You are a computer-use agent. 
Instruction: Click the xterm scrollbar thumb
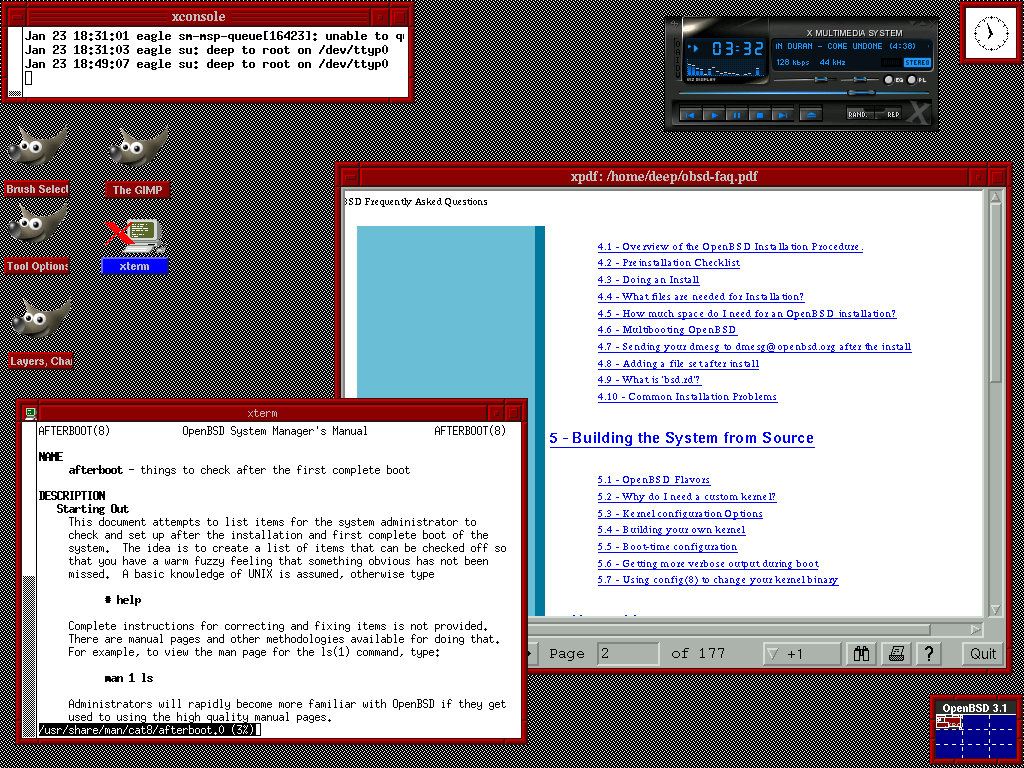(29, 655)
